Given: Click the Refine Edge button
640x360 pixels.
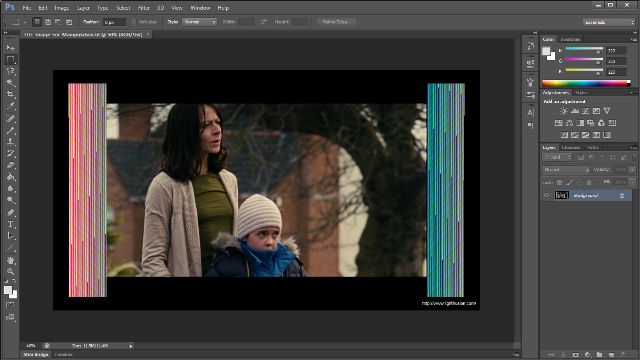Looking at the screenshot, I should click(336, 22).
